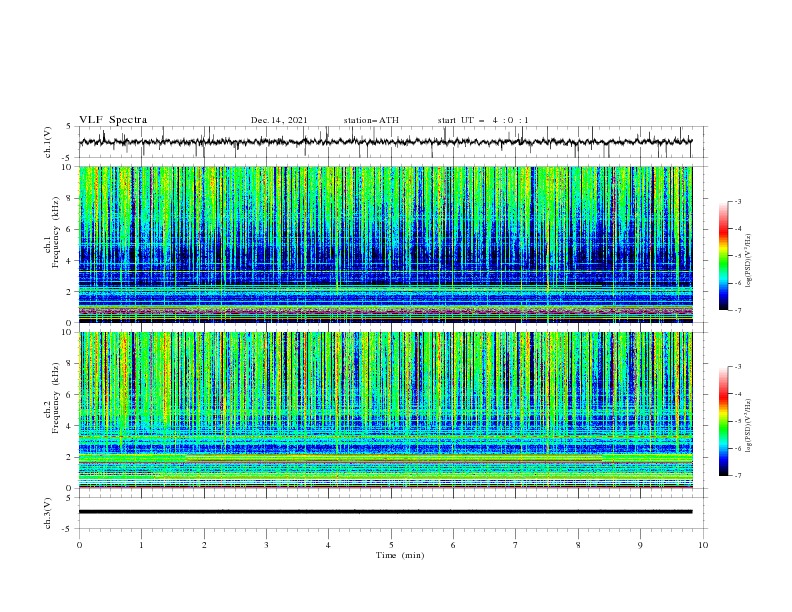The width and height of the screenshot is (792, 612).
Task: Select the ch.2 "Frequency (kHz)" axis label
Action: pyautogui.click(x=56, y=397)
